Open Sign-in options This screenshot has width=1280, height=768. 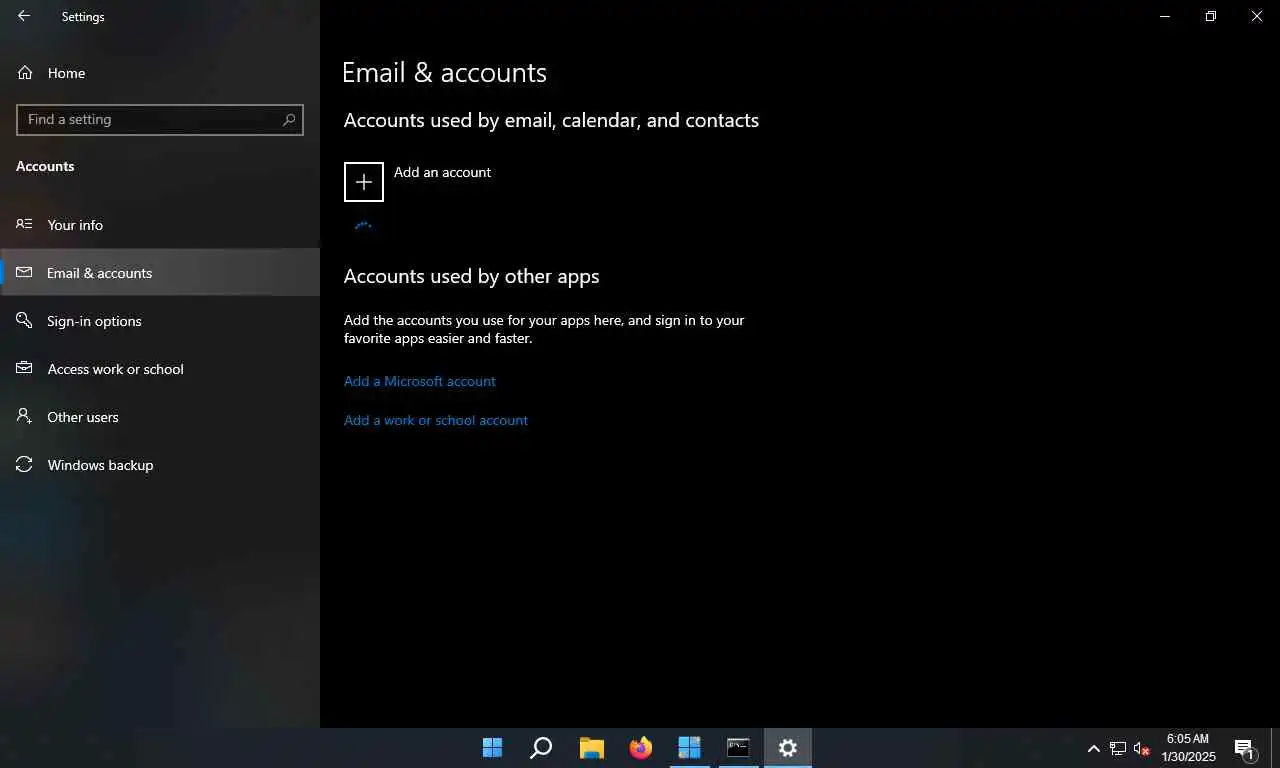(x=160, y=321)
